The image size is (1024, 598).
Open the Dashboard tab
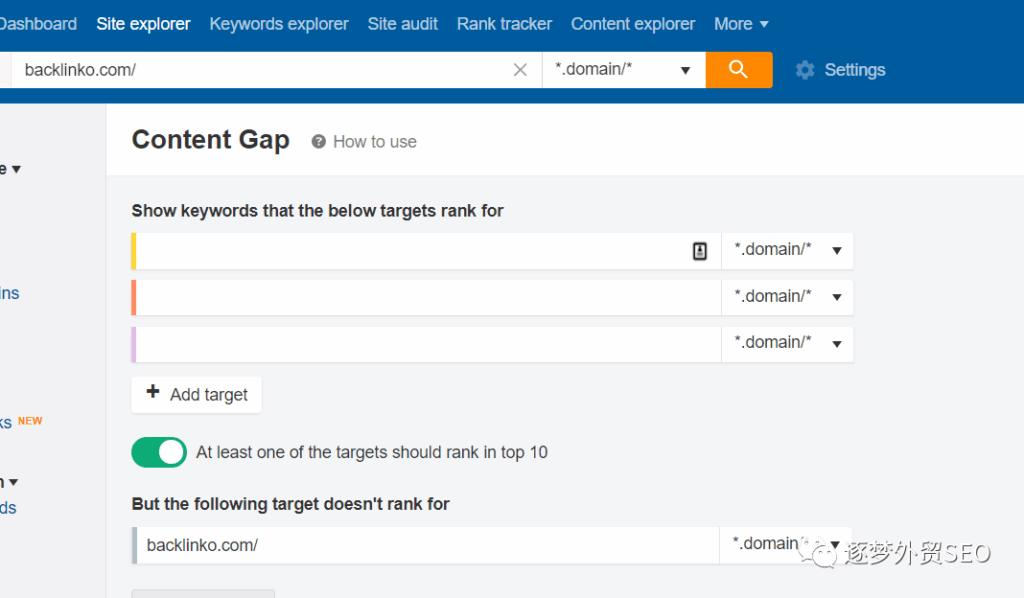pyautogui.click(x=38, y=24)
